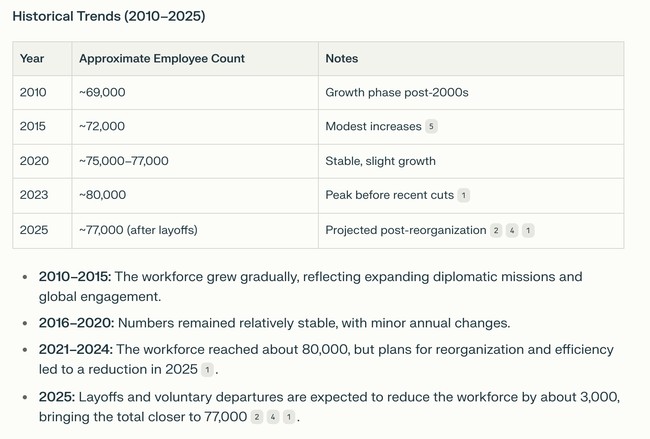Viewport: 650px width, 439px height.
Task: Open citation 4 after 'closer to 77,000'
Action: click(273, 417)
